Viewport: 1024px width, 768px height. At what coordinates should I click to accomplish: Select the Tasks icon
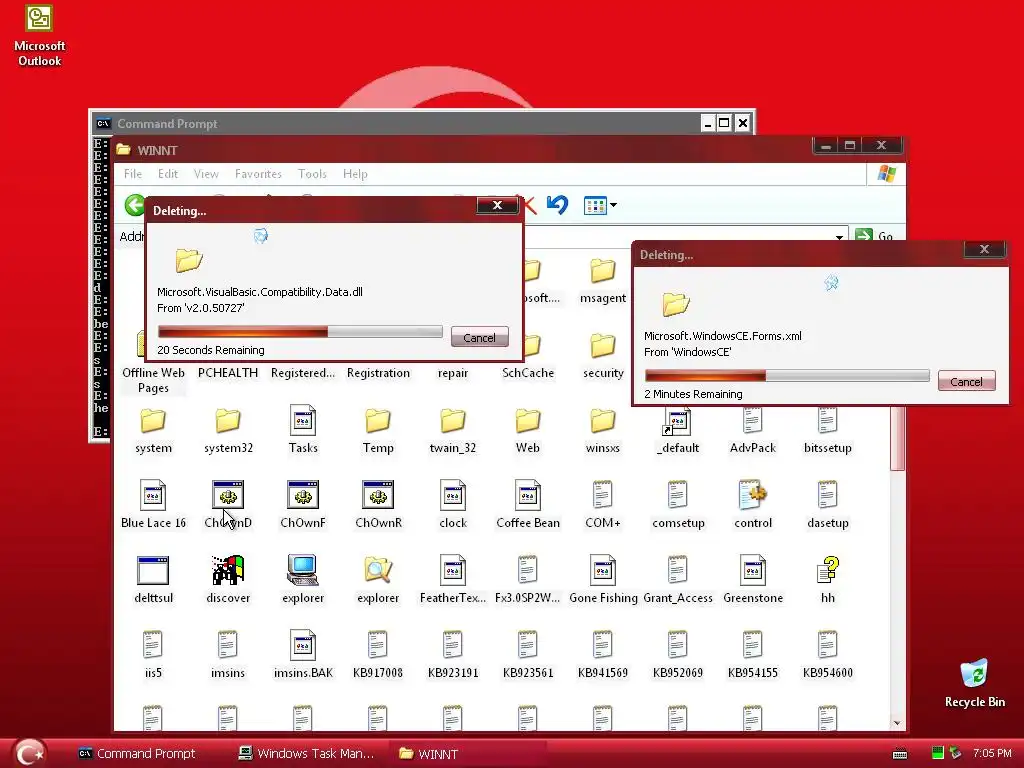[x=303, y=421]
